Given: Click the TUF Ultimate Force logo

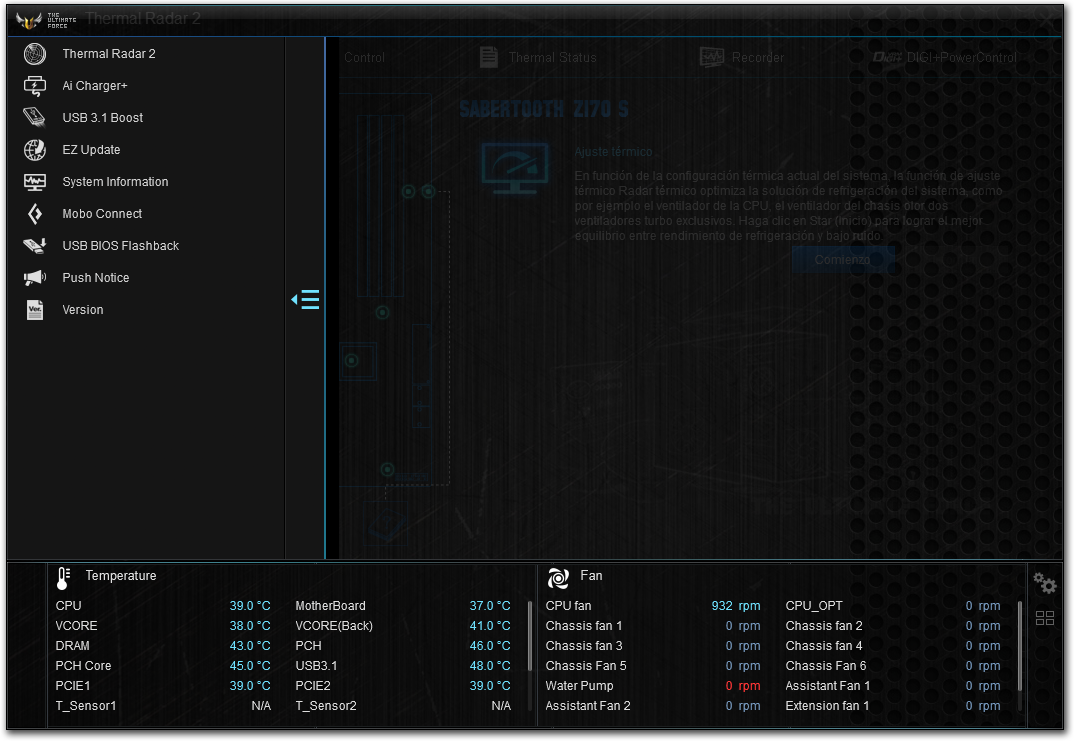Looking at the screenshot, I should (46, 21).
